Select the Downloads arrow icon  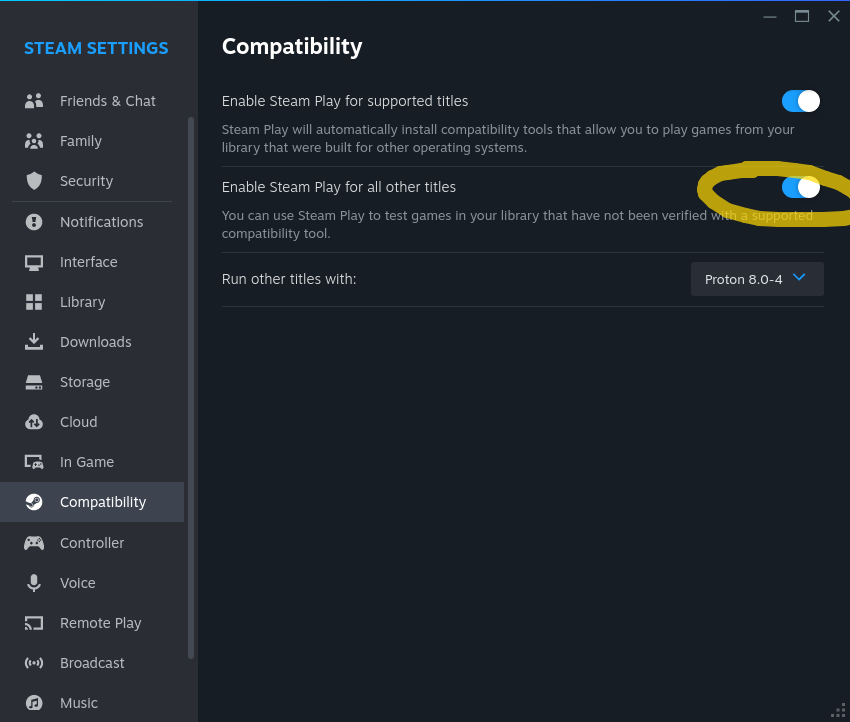33,341
